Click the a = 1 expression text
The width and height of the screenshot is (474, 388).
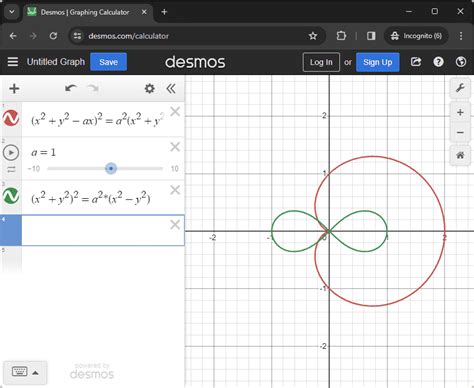pyautogui.click(x=43, y=152)
